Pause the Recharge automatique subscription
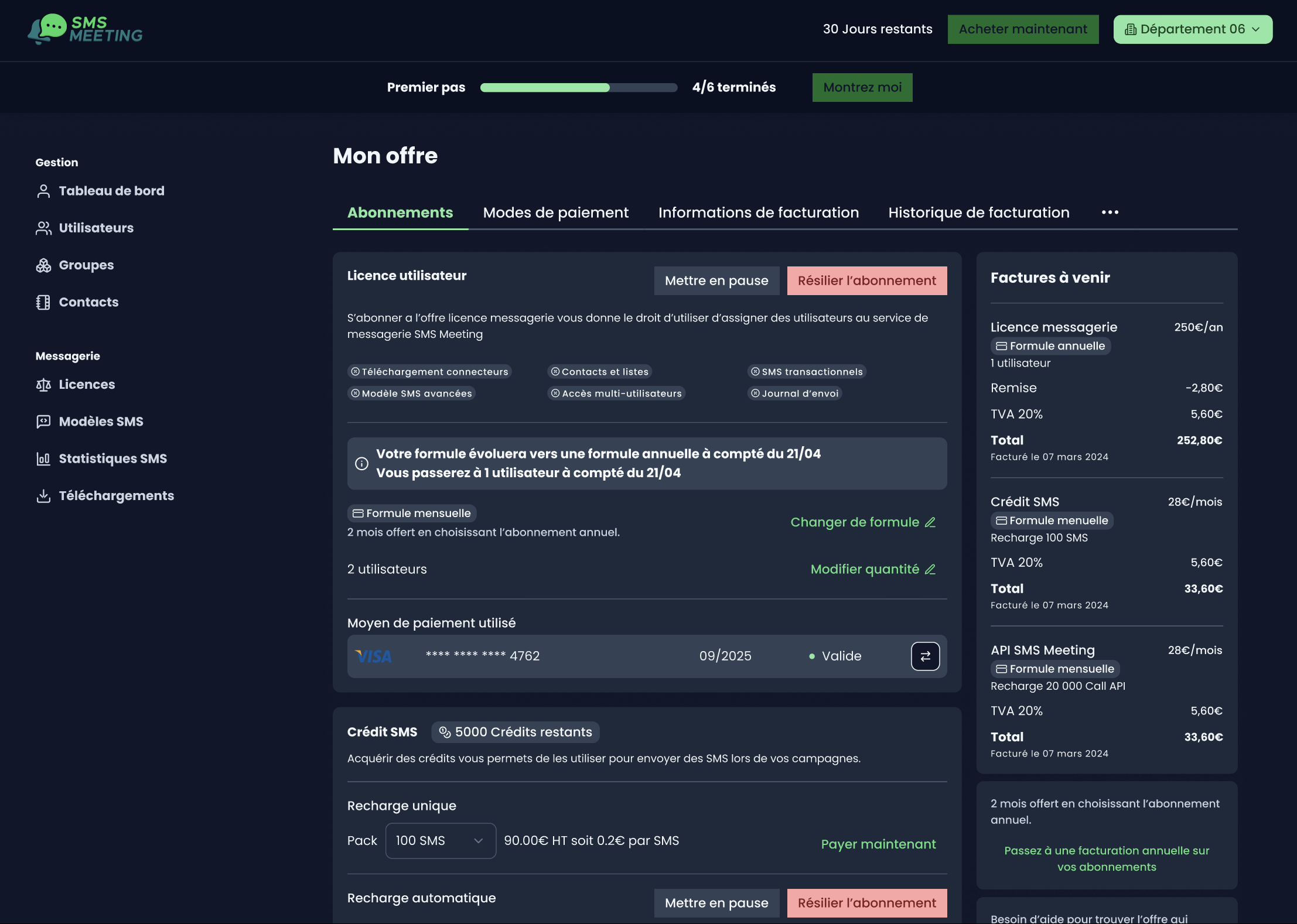This screenshot has width=1297, height=924. pos(716,903)
